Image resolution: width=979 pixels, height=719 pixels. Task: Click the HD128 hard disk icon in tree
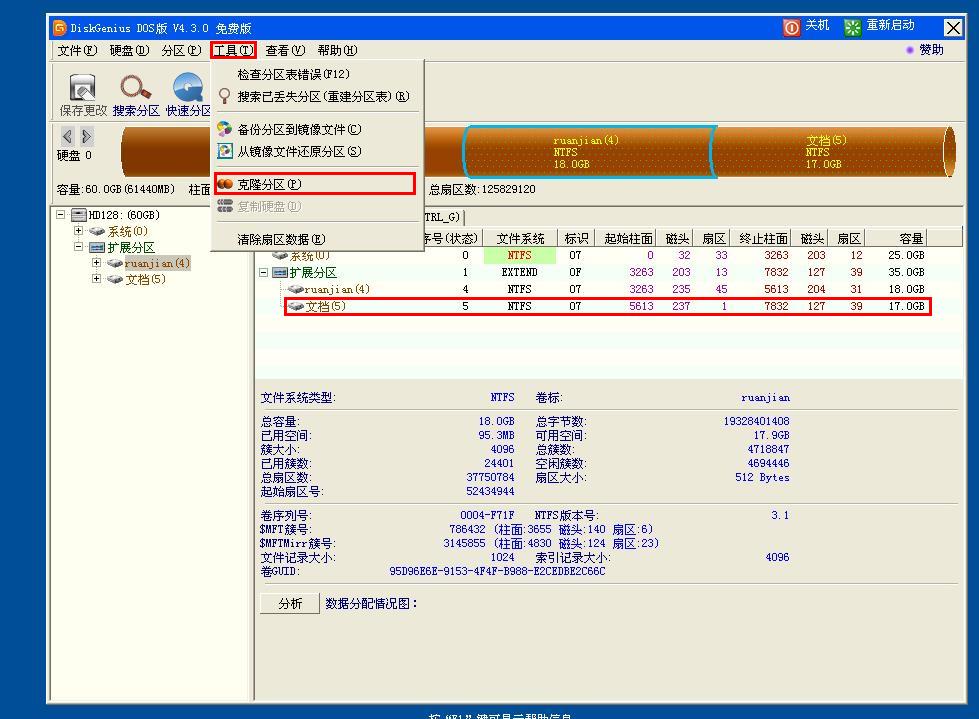[79, 215]
